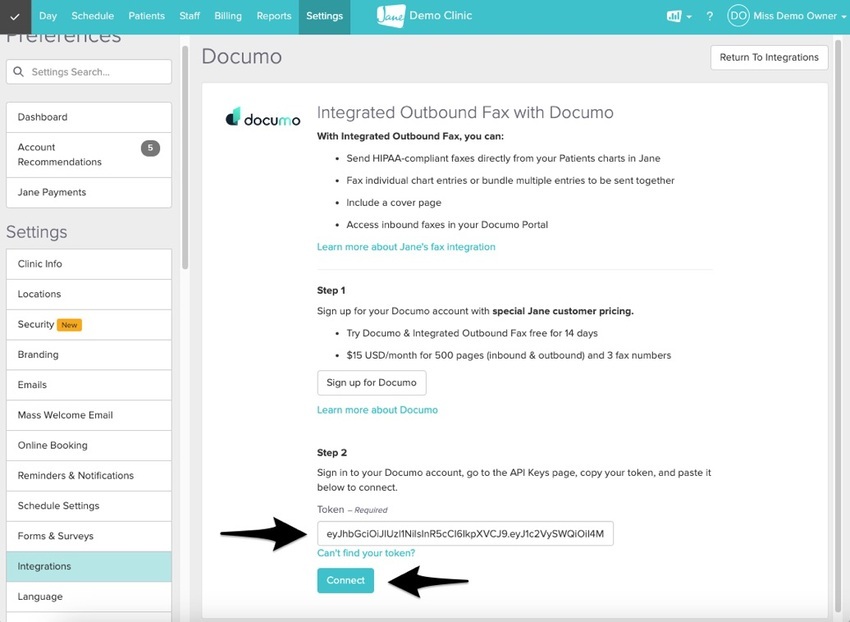Open the reports chart icon dropdown
Screen dimensions: 850x622
(x=679, y=16)
